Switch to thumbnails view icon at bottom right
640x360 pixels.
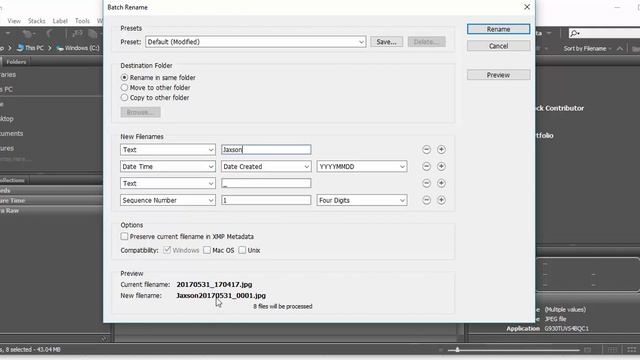(631, 349)
